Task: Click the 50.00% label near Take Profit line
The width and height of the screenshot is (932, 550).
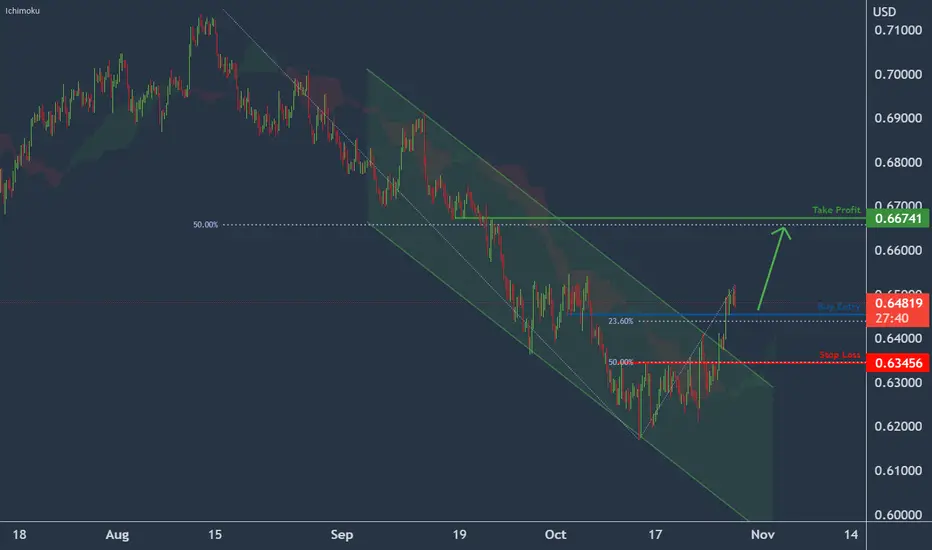Action: tap(206, 225)
